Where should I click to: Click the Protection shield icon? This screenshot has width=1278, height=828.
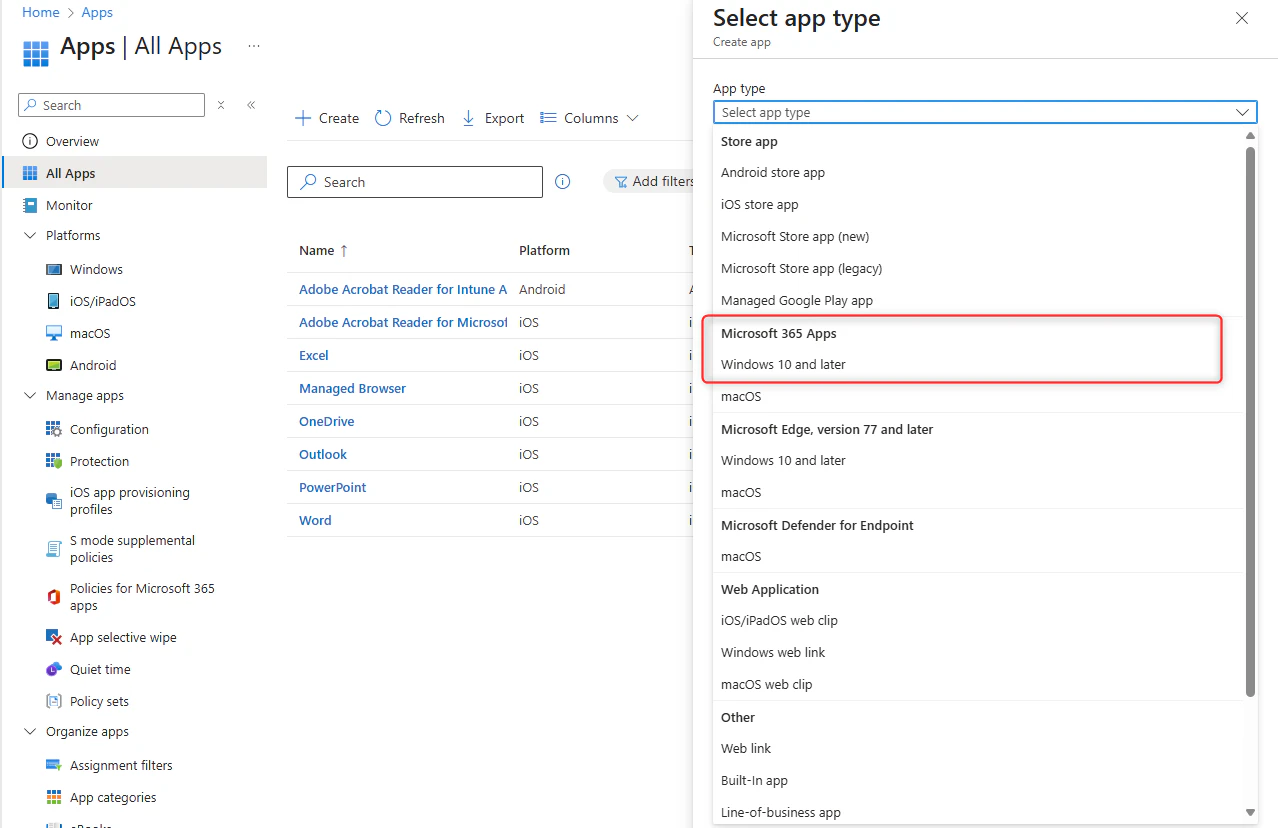pos(54,461)
